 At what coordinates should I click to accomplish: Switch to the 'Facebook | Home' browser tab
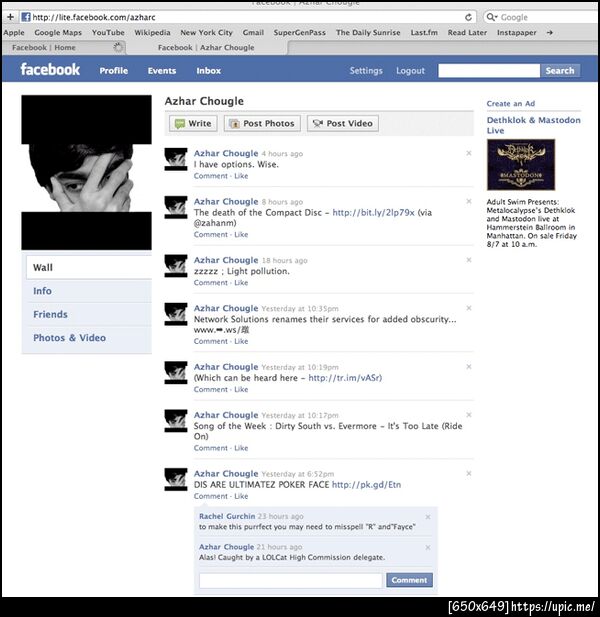point(64,47)
